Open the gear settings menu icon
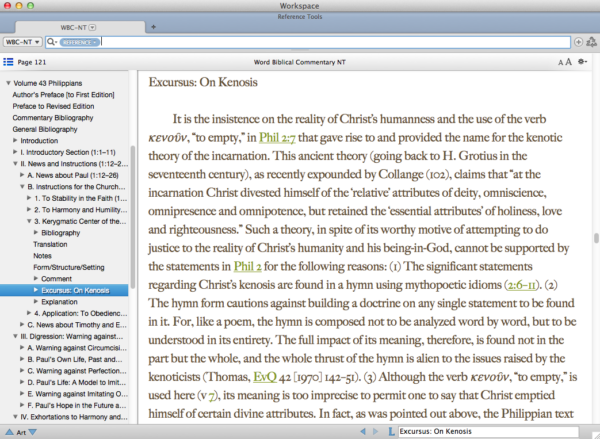Image resolution: width=600 pixels, height=439 pixels. (x=582, y=62)
